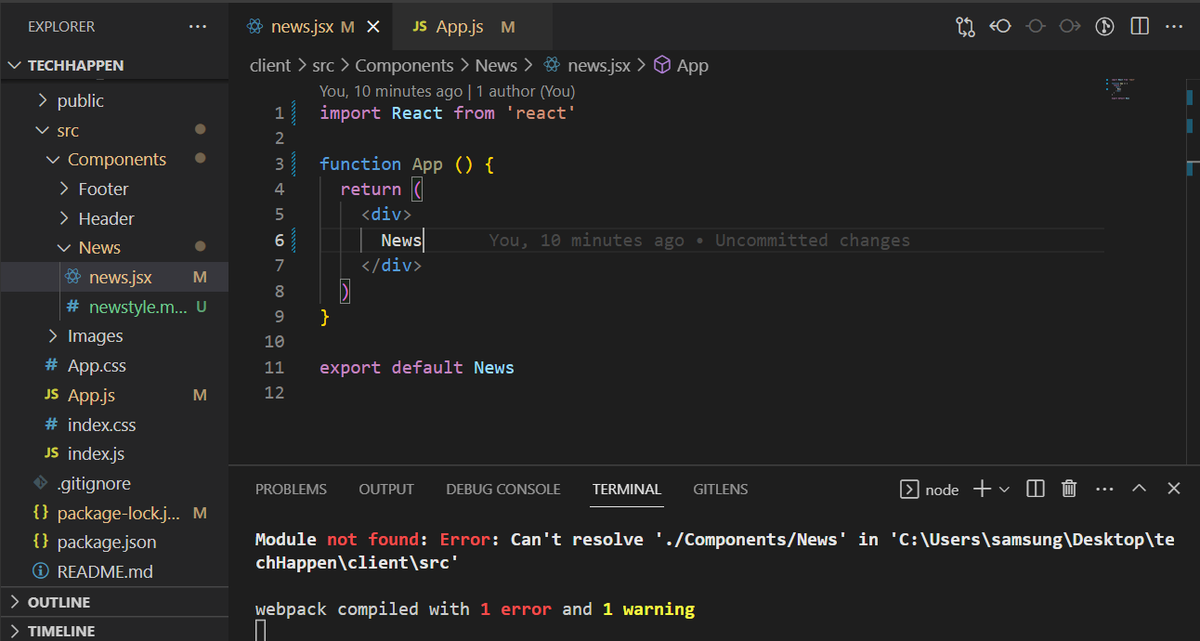The image size is (1200, 641).
Task: Click the editor minimap preview
Action: 1120,90
